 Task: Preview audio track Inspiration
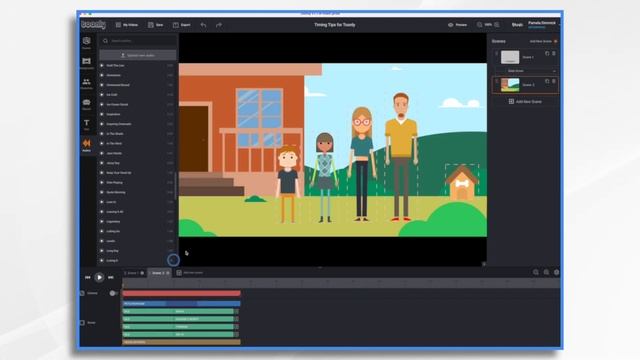102,114
